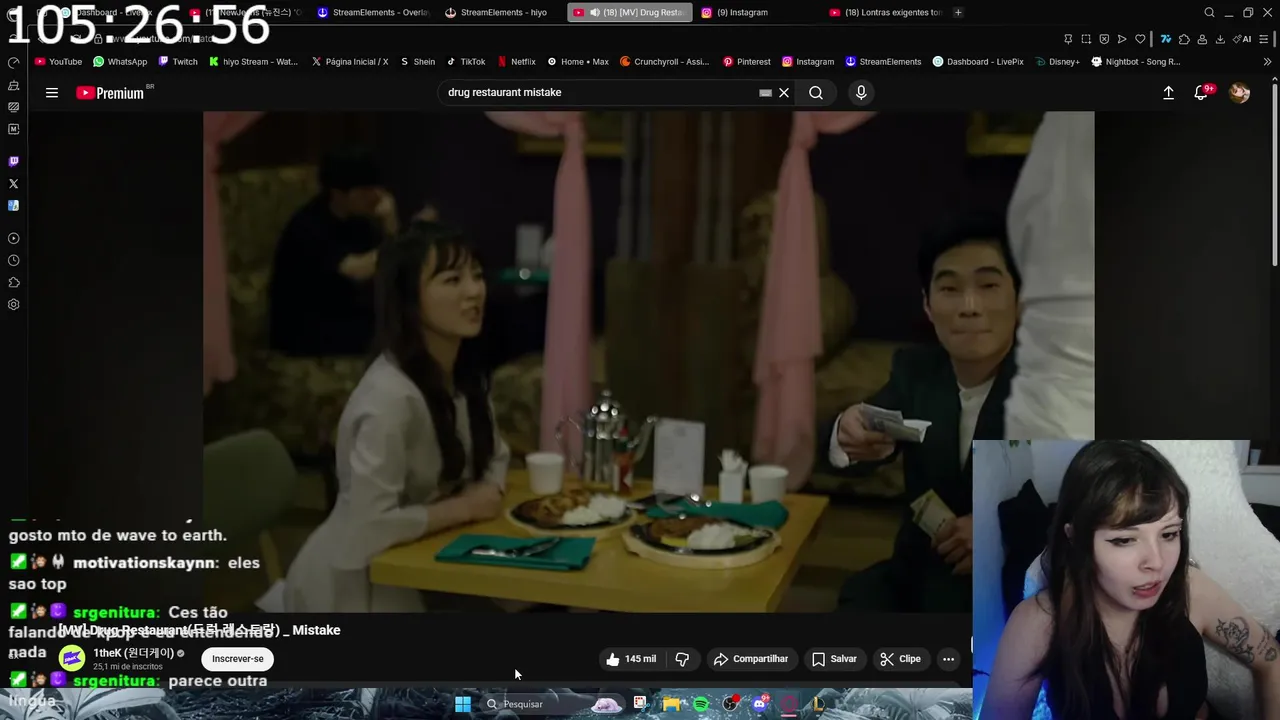This screenshot has height=720, width=1280.
Task: Open the 1theK channel name link
Action: (x=133, y=653)
